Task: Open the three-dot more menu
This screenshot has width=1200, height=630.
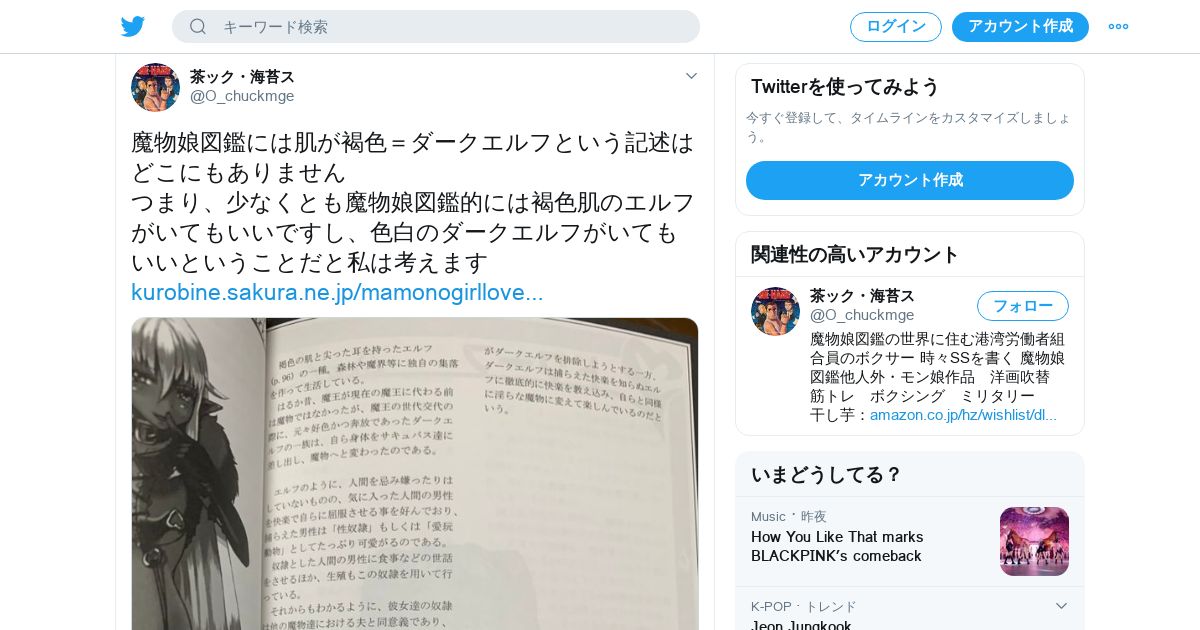Action: 1118,26
